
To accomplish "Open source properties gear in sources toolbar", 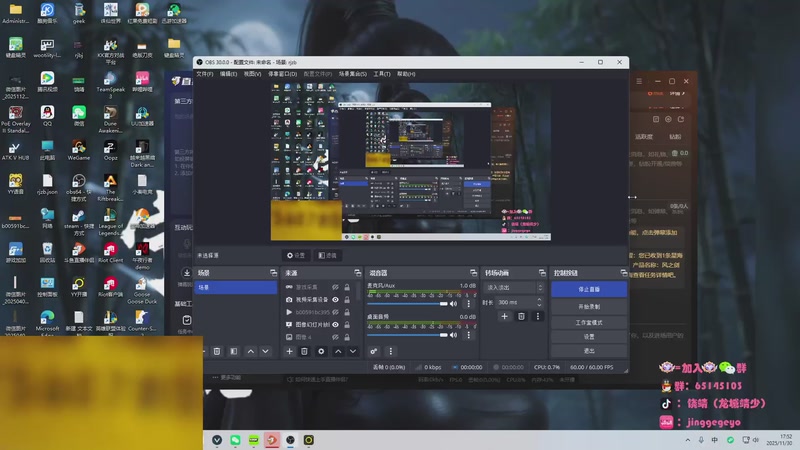I will (x=321, y=351).
